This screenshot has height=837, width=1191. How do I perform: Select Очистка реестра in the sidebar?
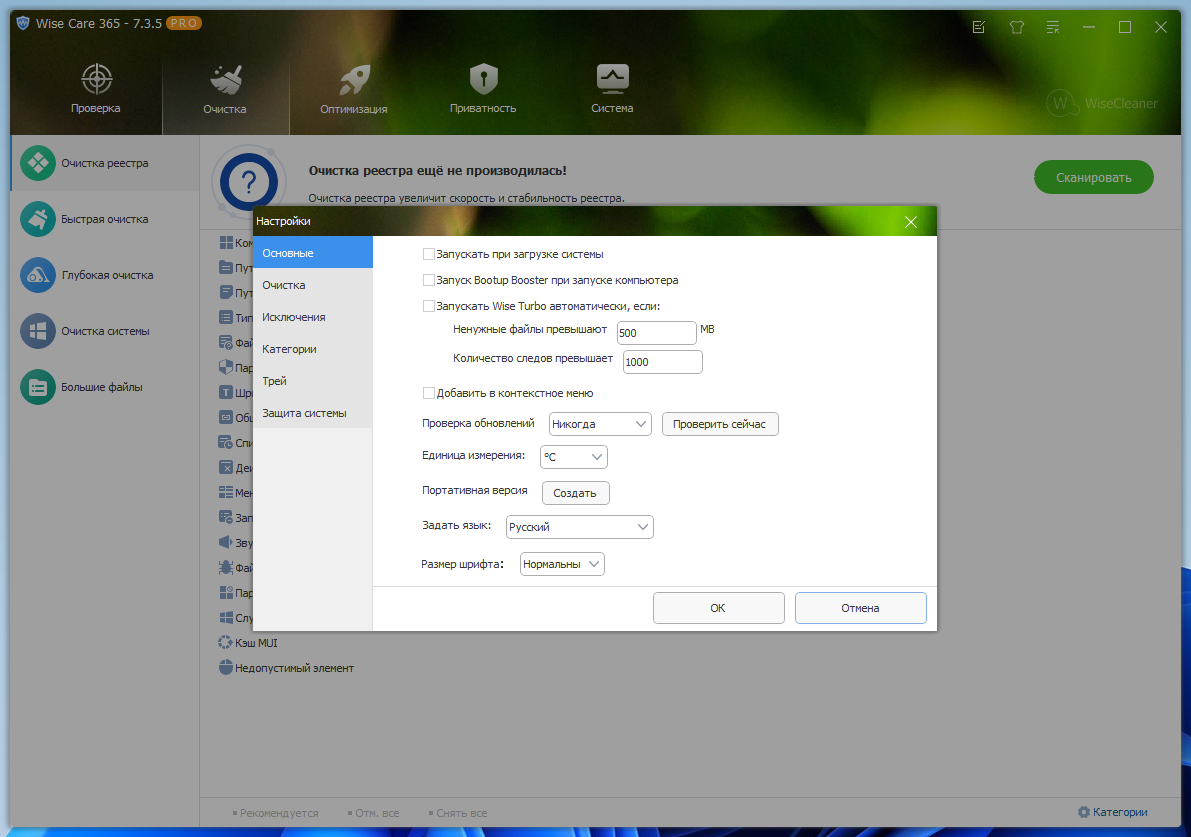tap(105, 163)
